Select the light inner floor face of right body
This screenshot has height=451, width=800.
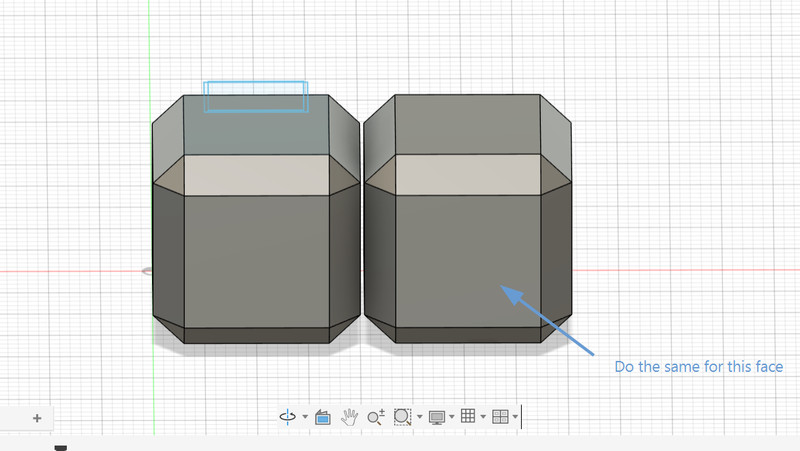[468, 174]
